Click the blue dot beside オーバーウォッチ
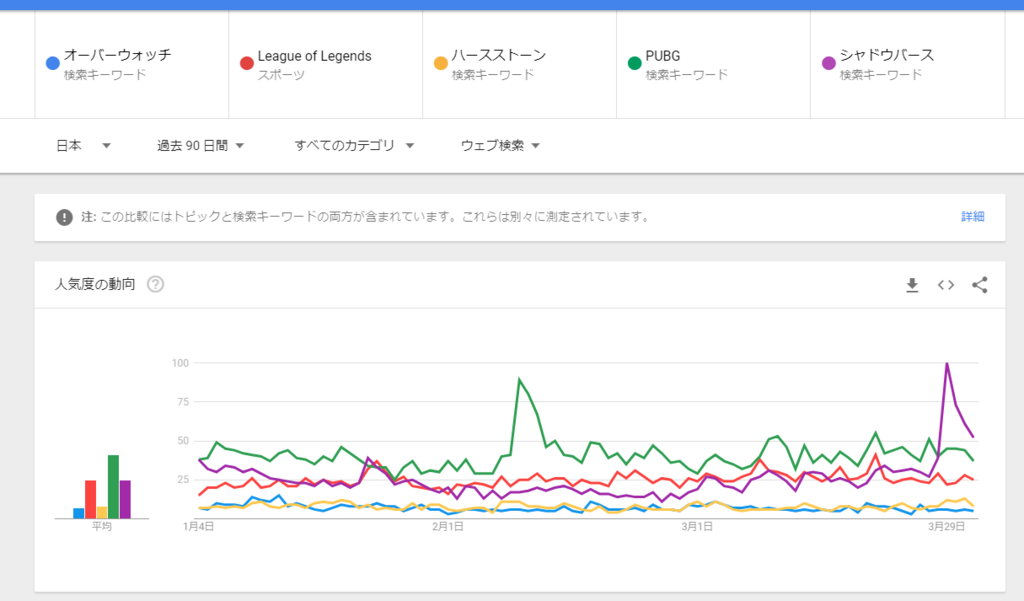The height and width of the screenshot is (601, 1024). click(53, 64)
